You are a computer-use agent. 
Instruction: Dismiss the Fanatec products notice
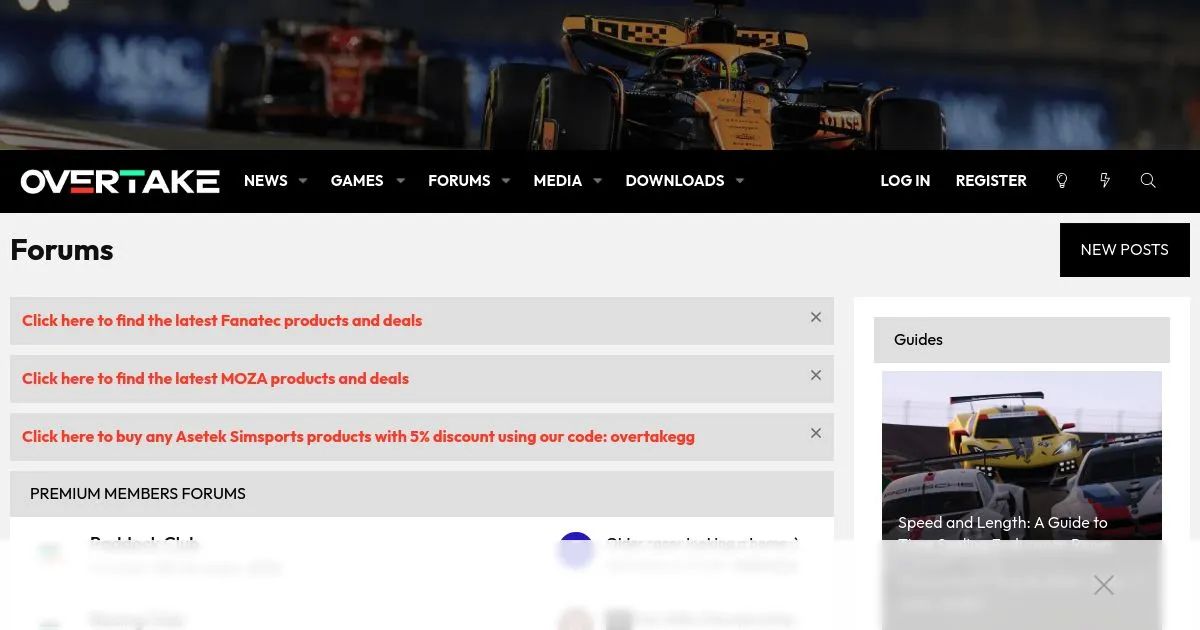[x=816, y=317]
